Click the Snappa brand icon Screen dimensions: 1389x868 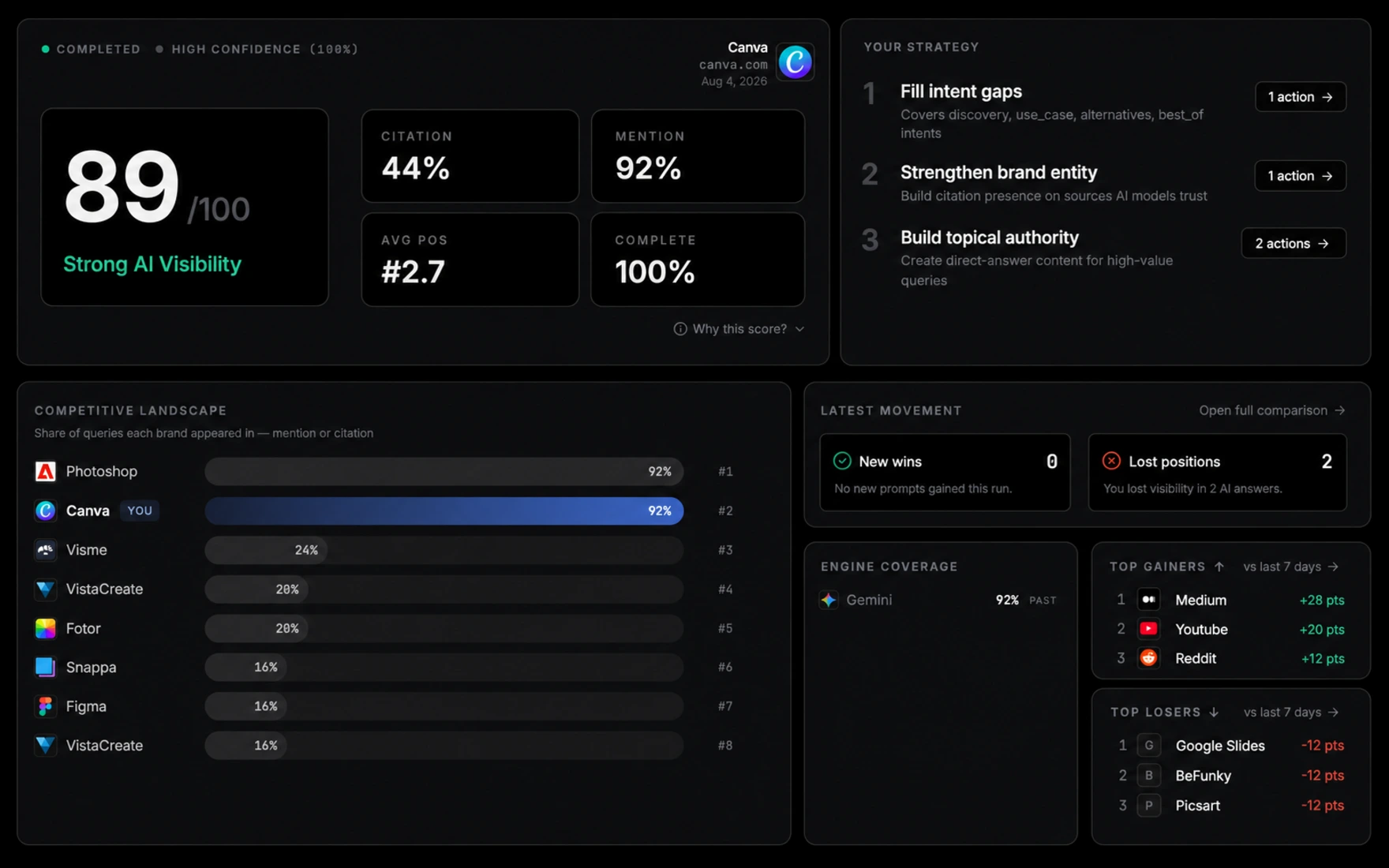point(46,667)
